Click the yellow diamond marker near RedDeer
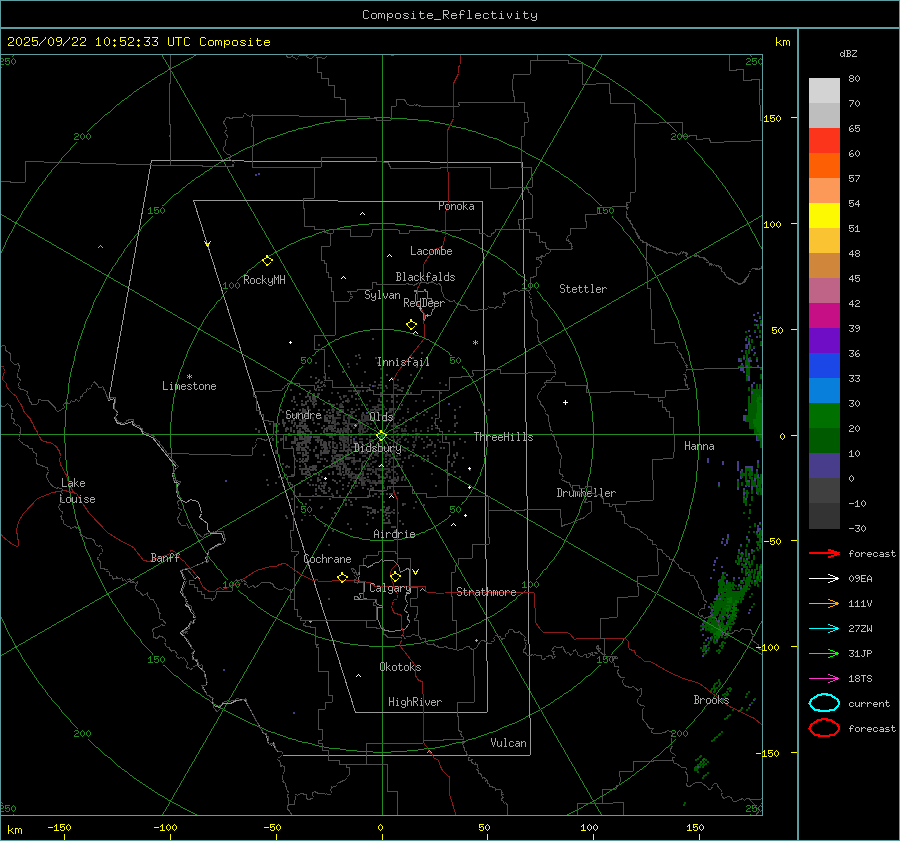 pyautogui.click(x=411, y=325)
